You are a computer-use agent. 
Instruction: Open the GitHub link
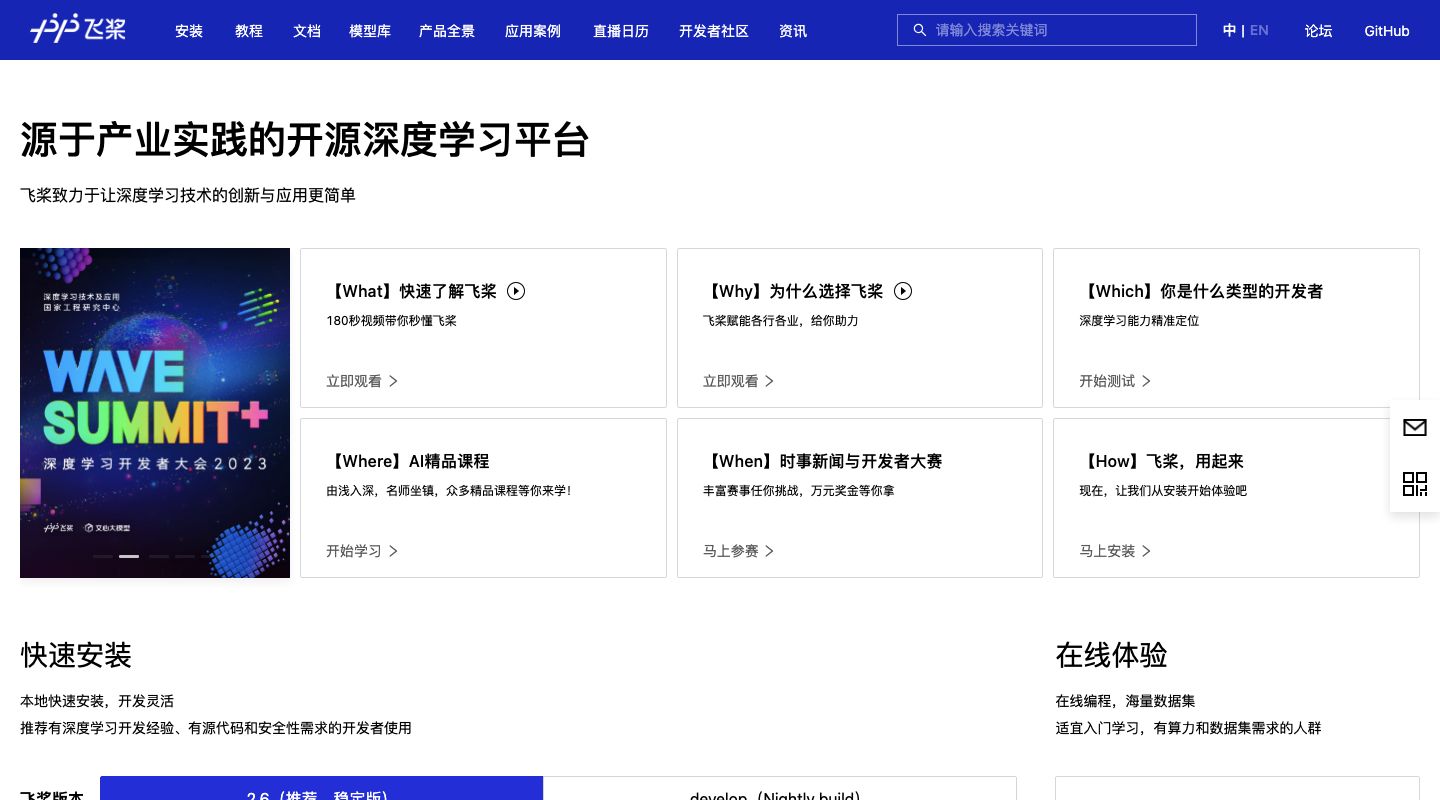(1387, 31)
